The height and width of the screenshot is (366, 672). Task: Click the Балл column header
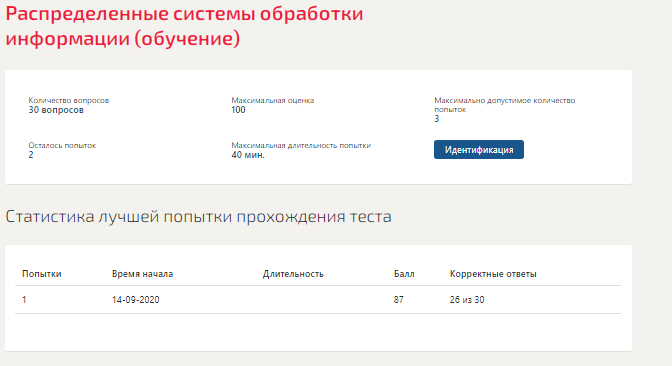404,274
